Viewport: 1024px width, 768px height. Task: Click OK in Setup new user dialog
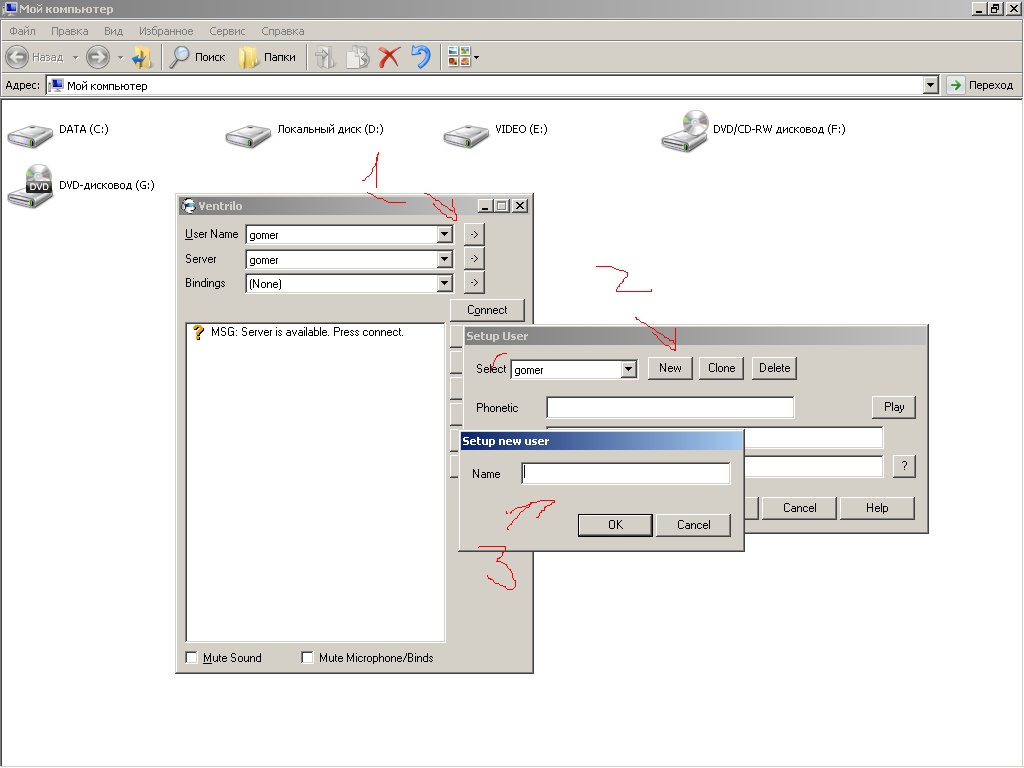[x=615, y=524]
